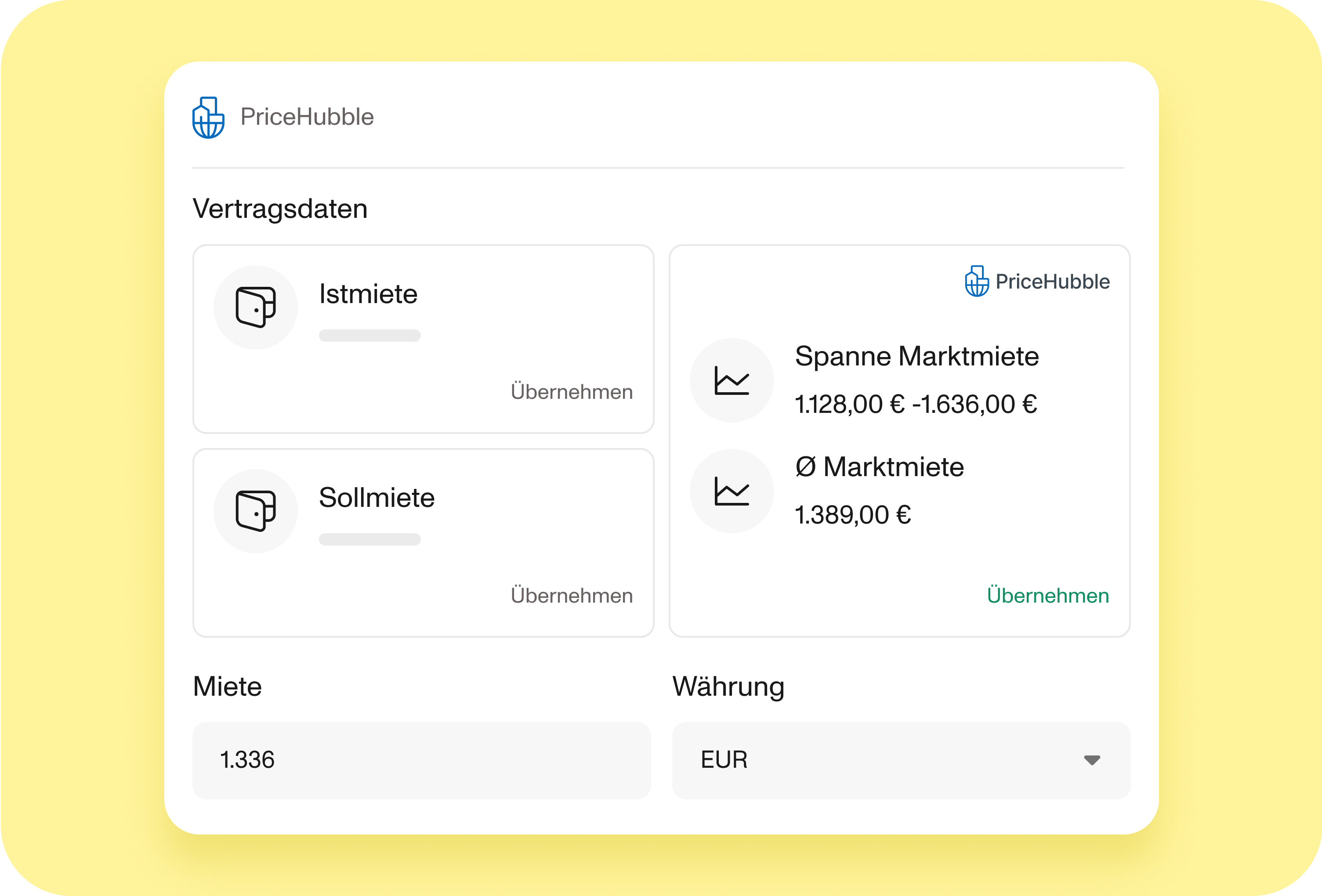Click the Istmiete wallet icon

pos(255,307)
